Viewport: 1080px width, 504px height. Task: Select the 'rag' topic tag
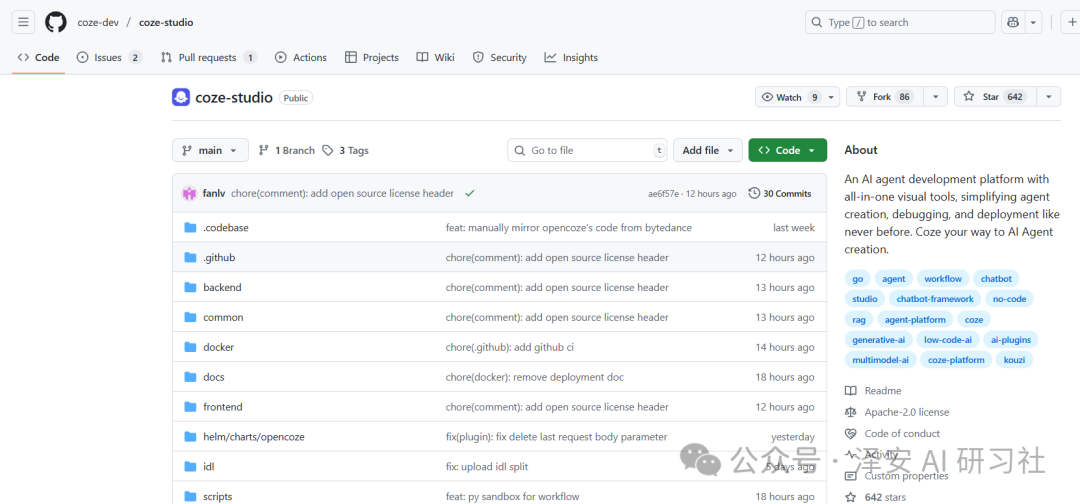(x=859, y=319)
